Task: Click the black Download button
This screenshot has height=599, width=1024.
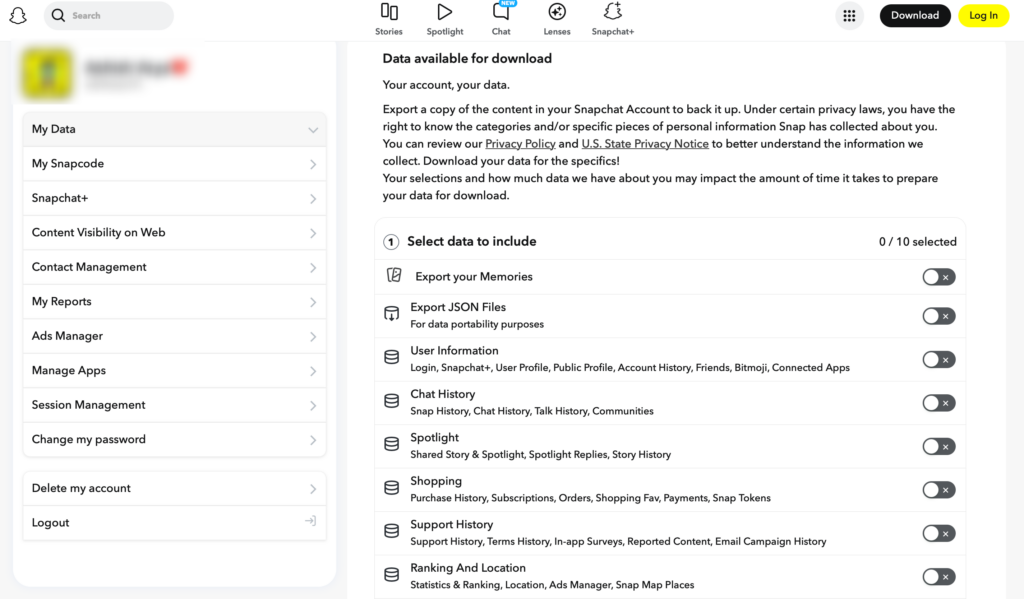Action: pyautogui.click(x=915, y=16)
